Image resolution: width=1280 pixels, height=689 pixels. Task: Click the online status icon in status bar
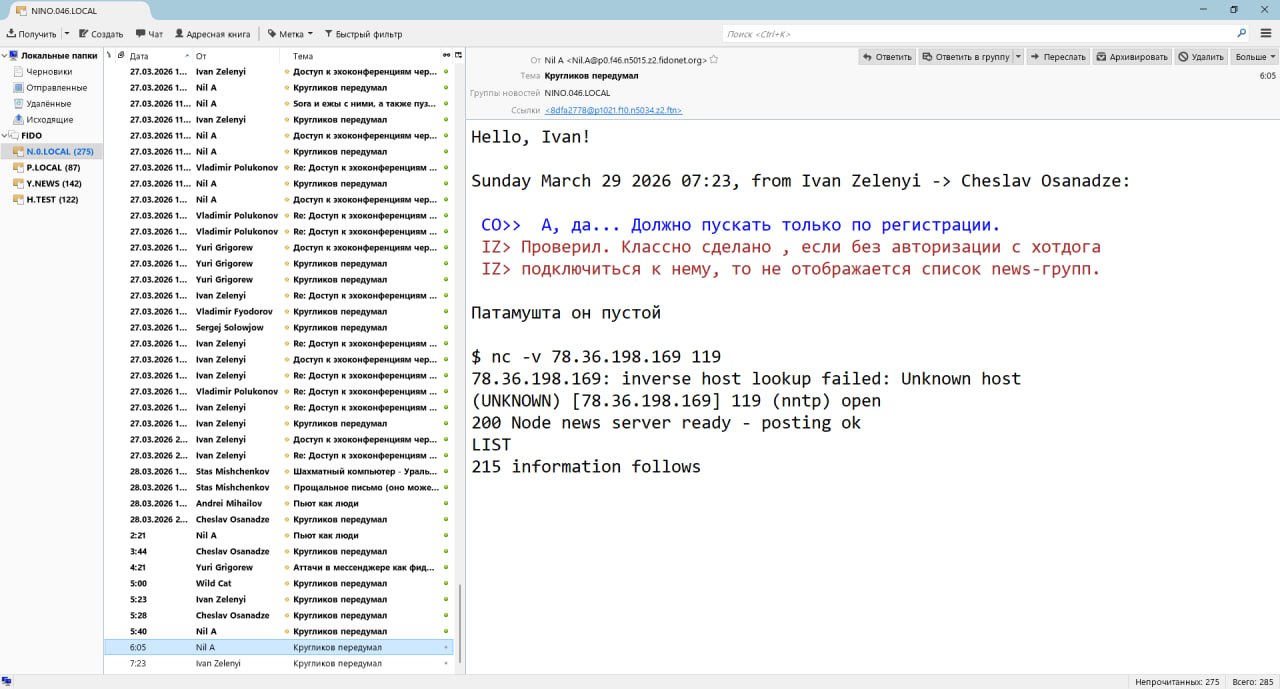[x=7, y=681]
